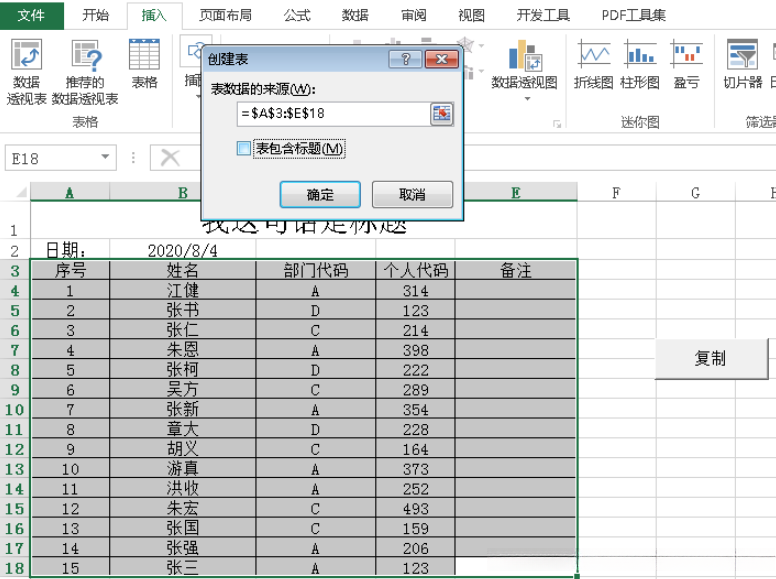Screen dimensions: 776x579
Task: Click the 复制 button on the sheet
Action: tap(711, 358)
